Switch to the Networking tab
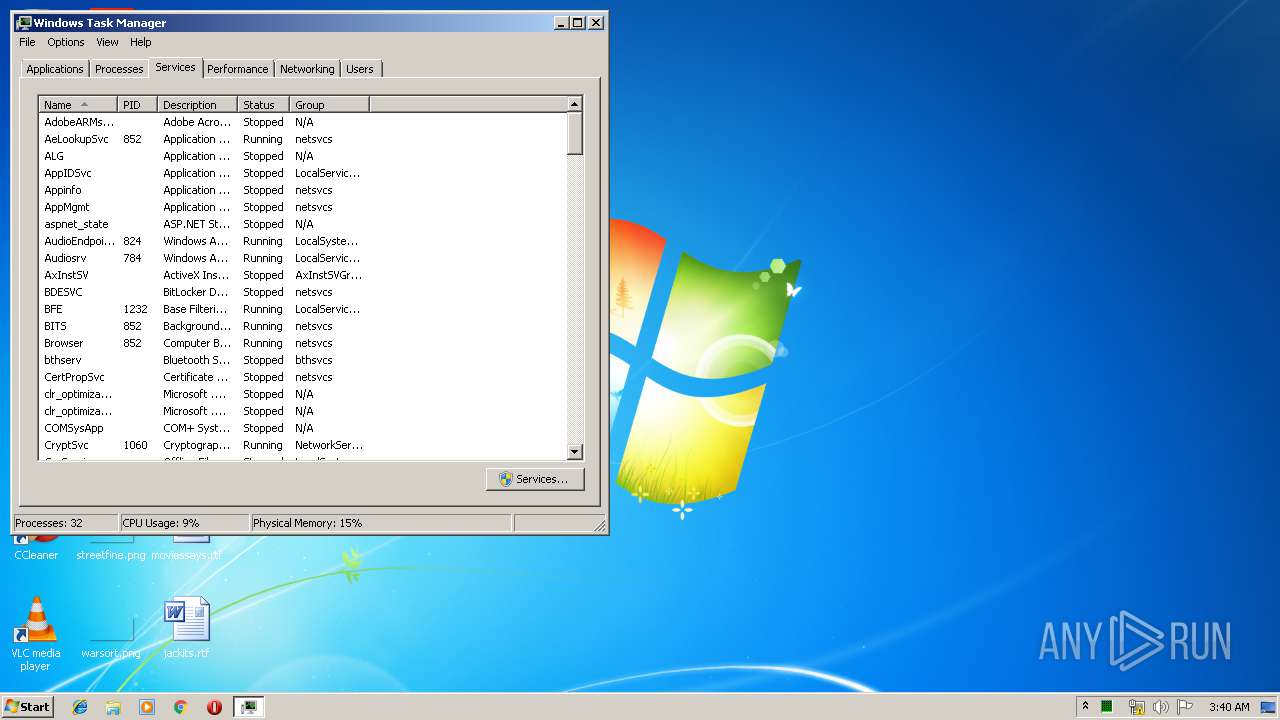The width and height of the screenshot is (1280, 720). click(x=307, y=69)
